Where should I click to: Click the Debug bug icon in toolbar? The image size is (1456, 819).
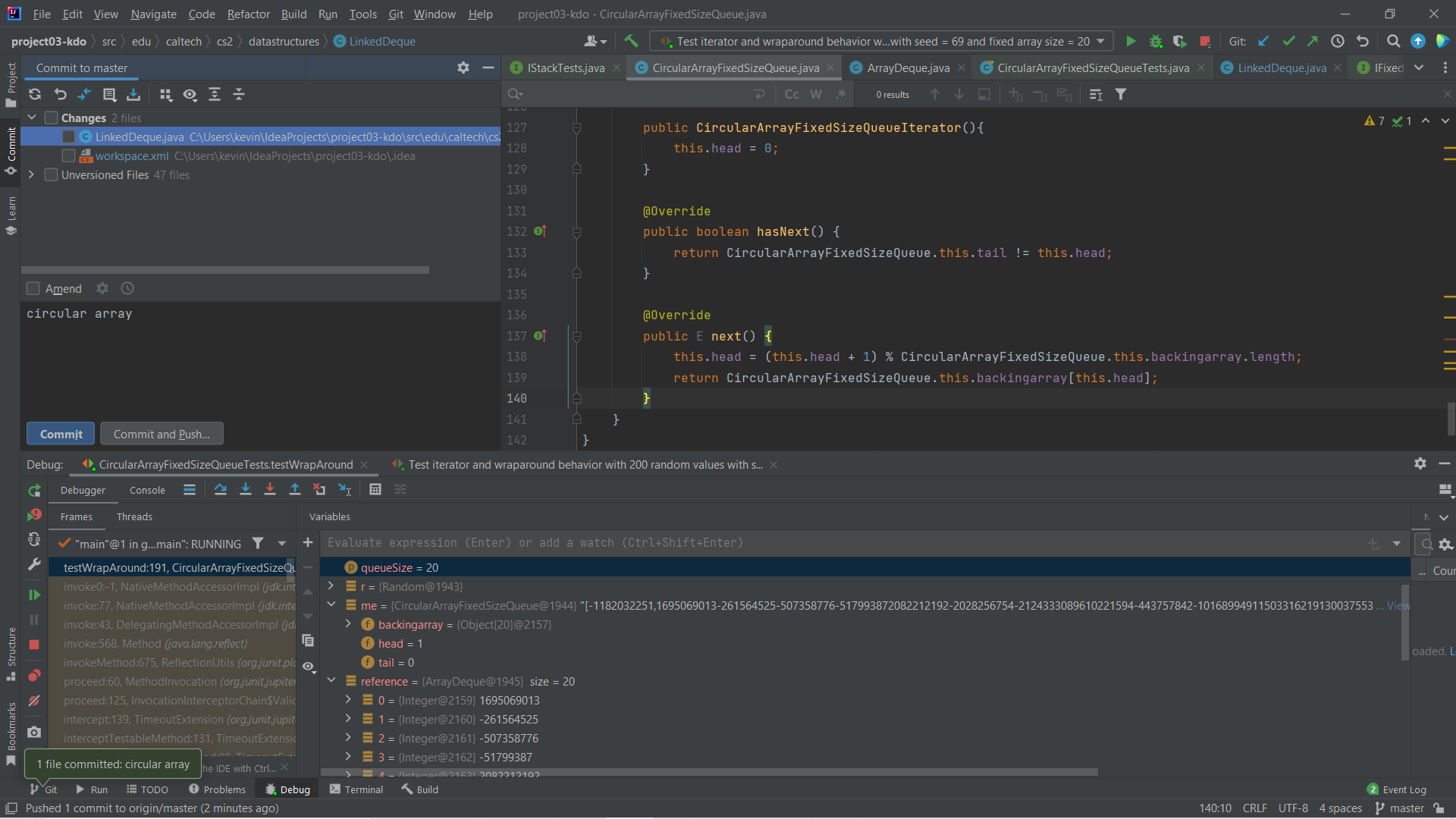[1156, 42]
